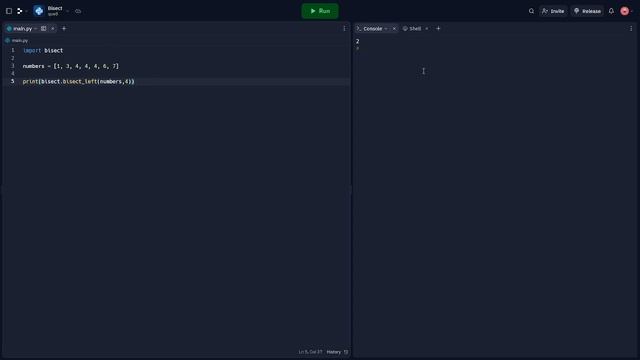Run the program with the Run button

(320, 11)
